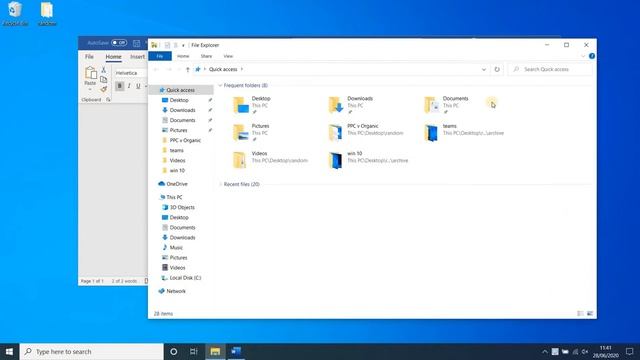This screenshot has height=360, width=640.
Task: Select PPC v Organic in navigation pane
Action: 185,140
